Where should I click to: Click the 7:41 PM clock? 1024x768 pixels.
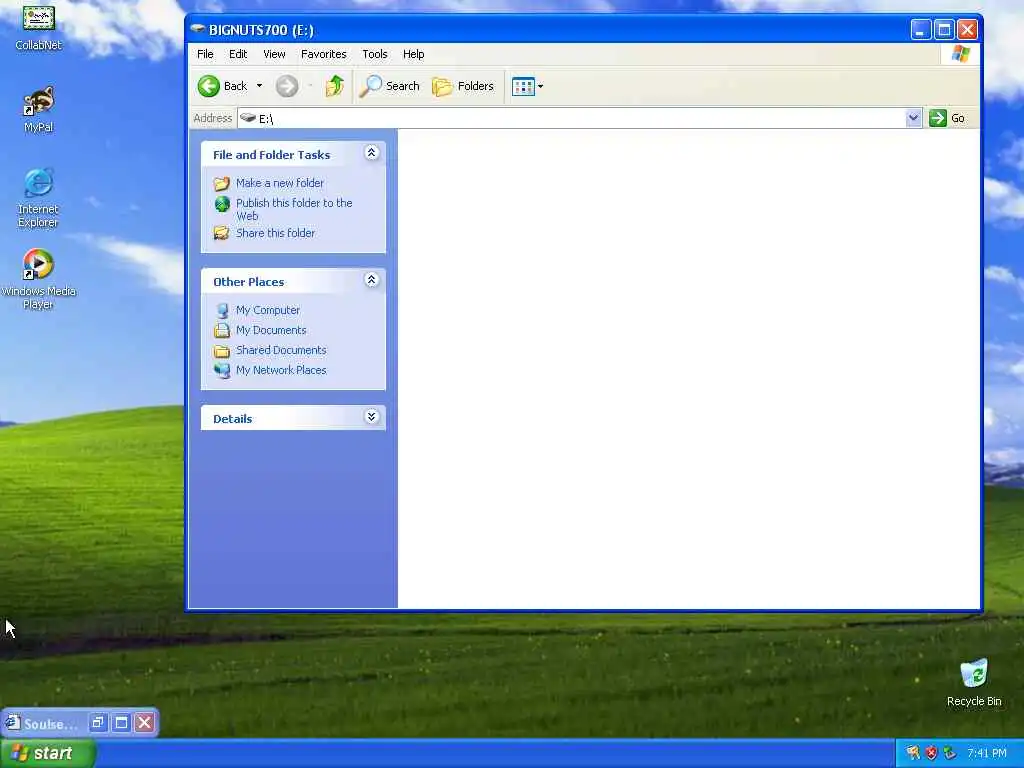point(987,754)
